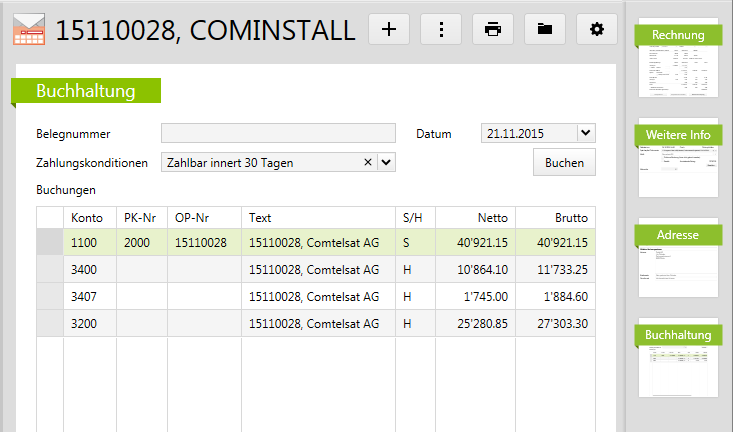
Task: Click the invoice envelope icon beside title
Action: [x=29, y=29]
